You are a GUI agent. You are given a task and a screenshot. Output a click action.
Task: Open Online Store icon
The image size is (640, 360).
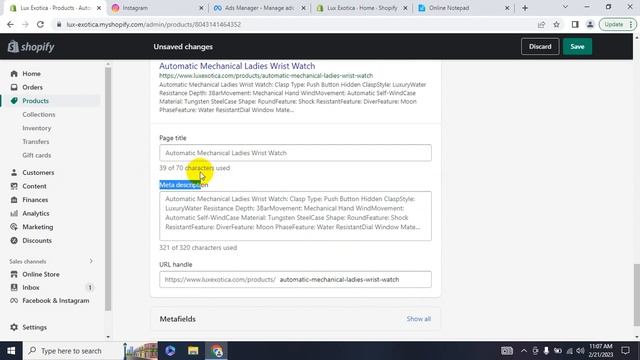tap(14, 274)
